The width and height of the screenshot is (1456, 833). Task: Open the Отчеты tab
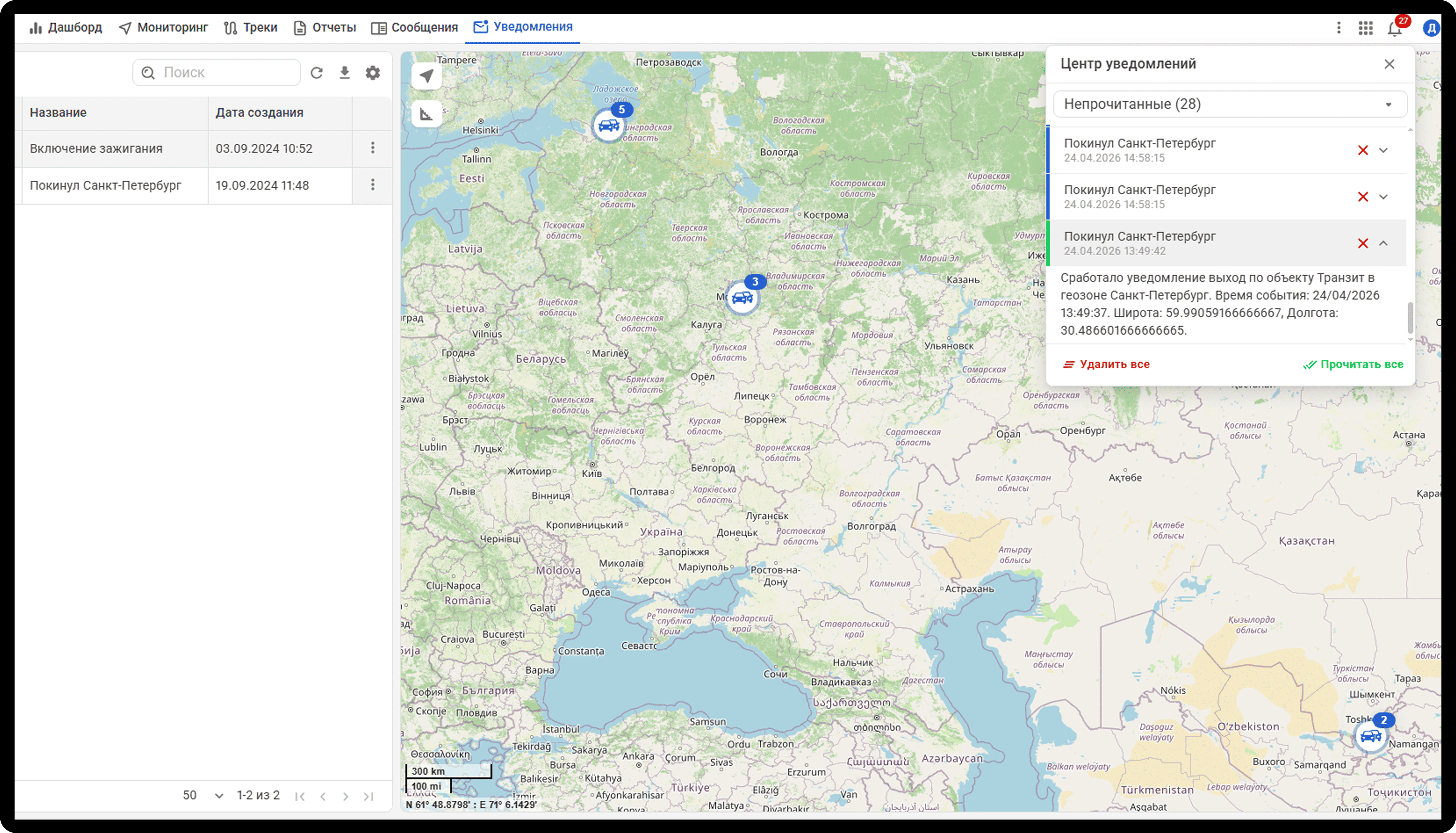tap(325, 27)
